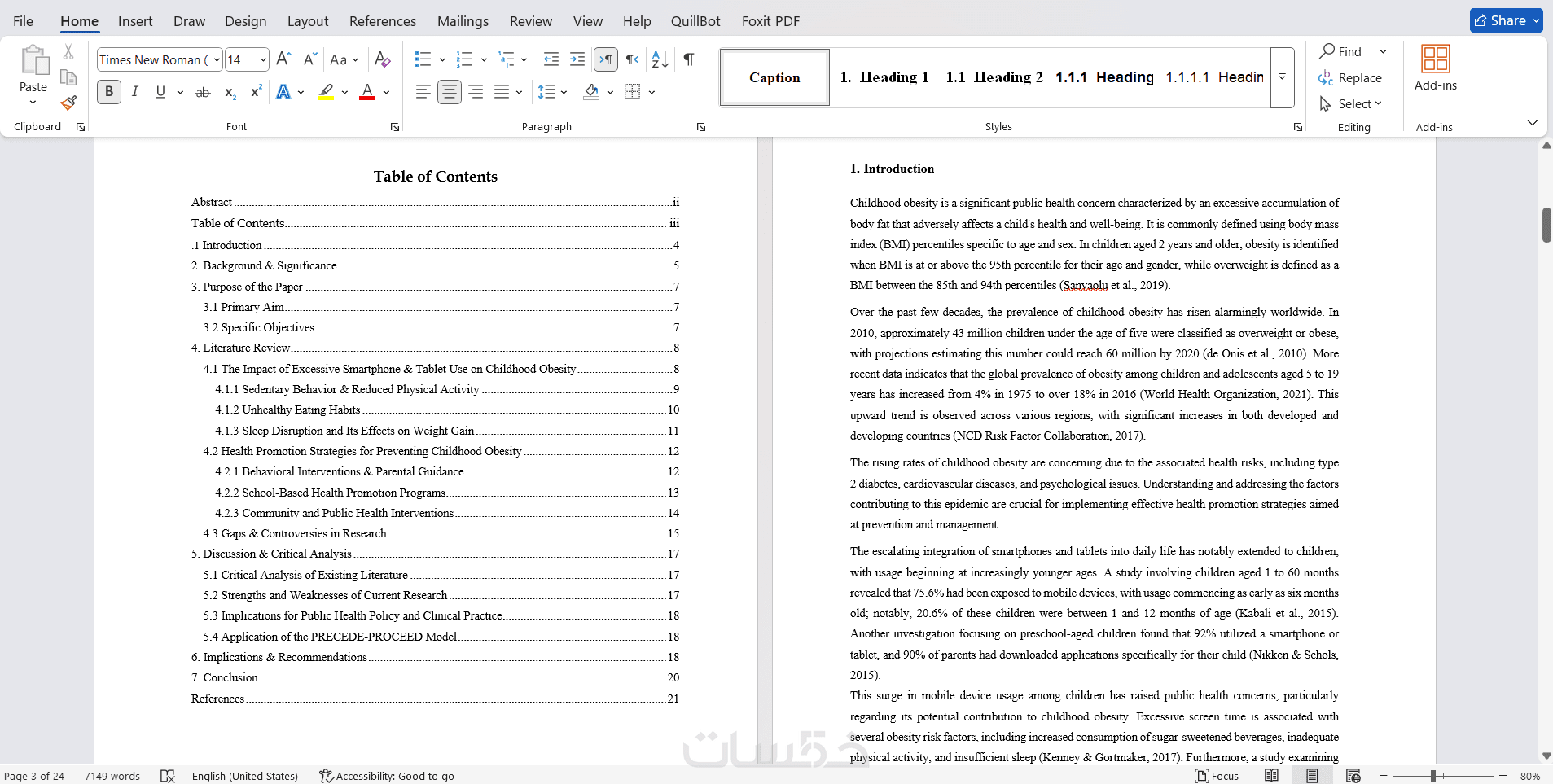Click the Format Painter brush icon
This screenshot has height=784, width=1553.
[x=68, y=103]
